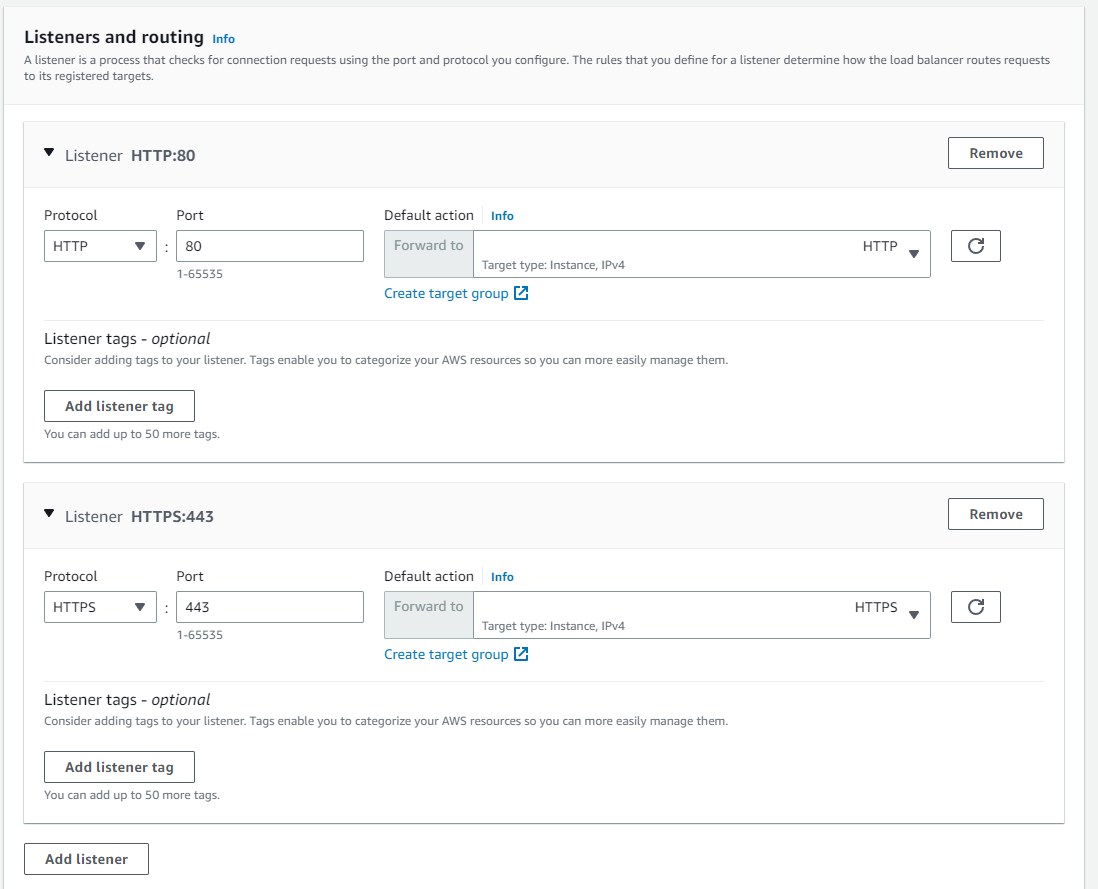Click Target type text in HTTPS:443 listener
Image resolution: width=1098 pixels, height=889 pixels.
tap(553, 626)
